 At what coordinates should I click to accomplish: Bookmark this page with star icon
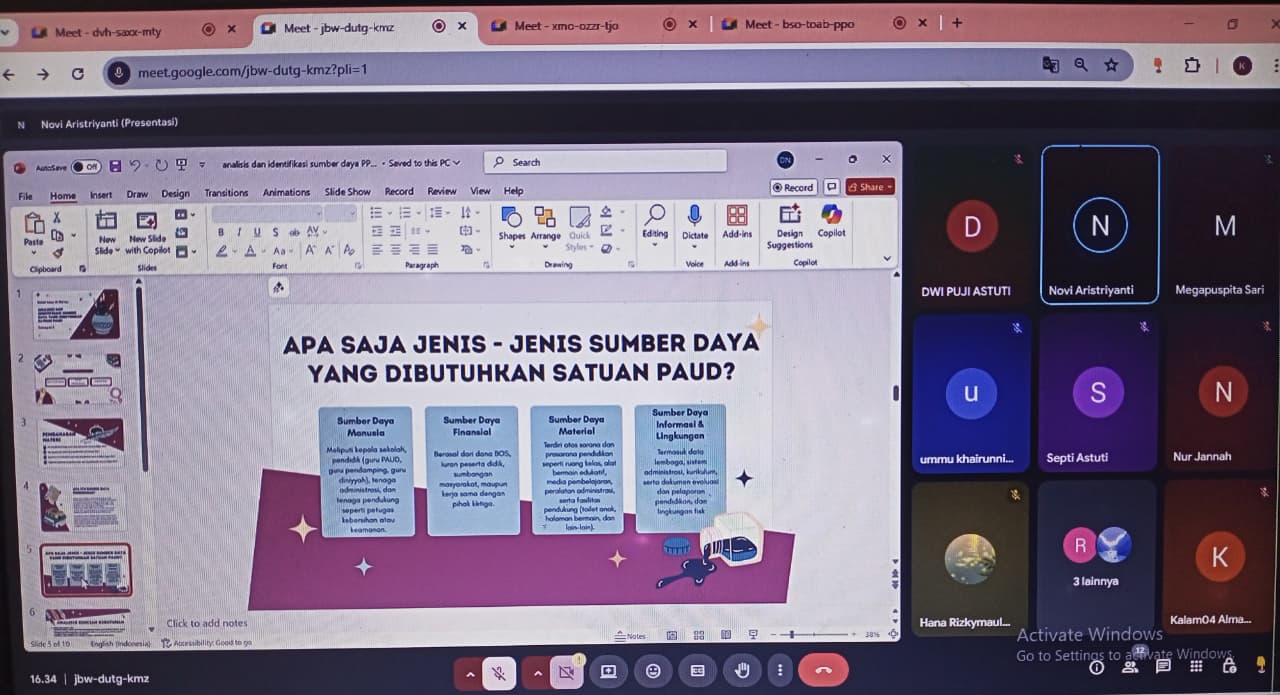tap(1111, 65)
